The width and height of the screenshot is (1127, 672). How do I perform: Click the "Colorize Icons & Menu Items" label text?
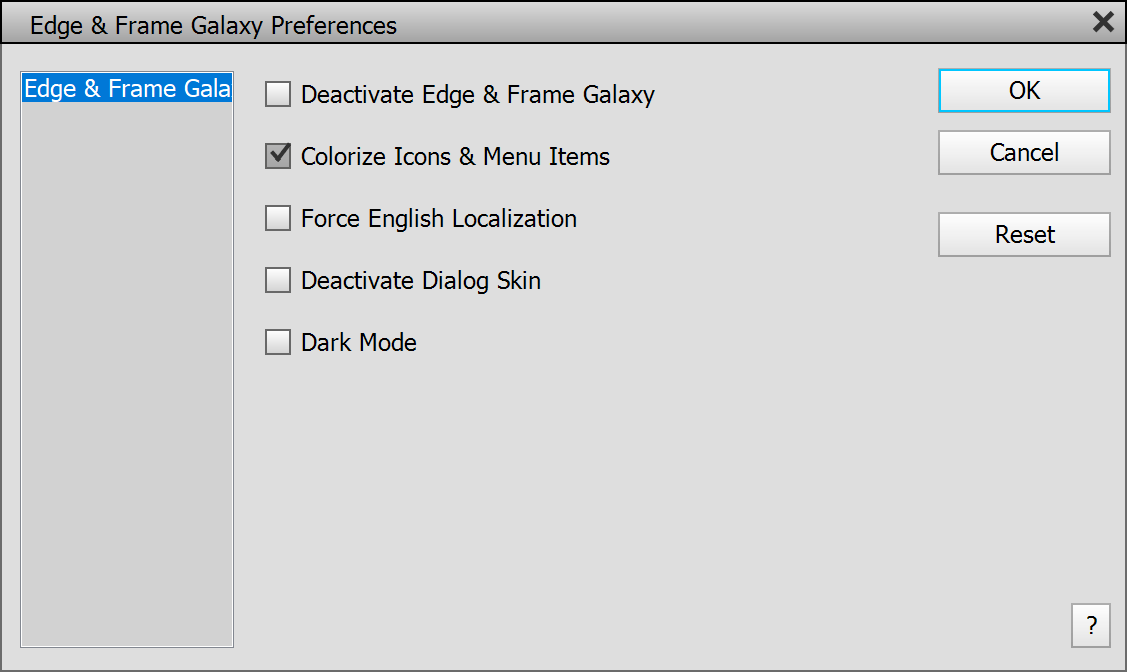click(x=455, y=157)
